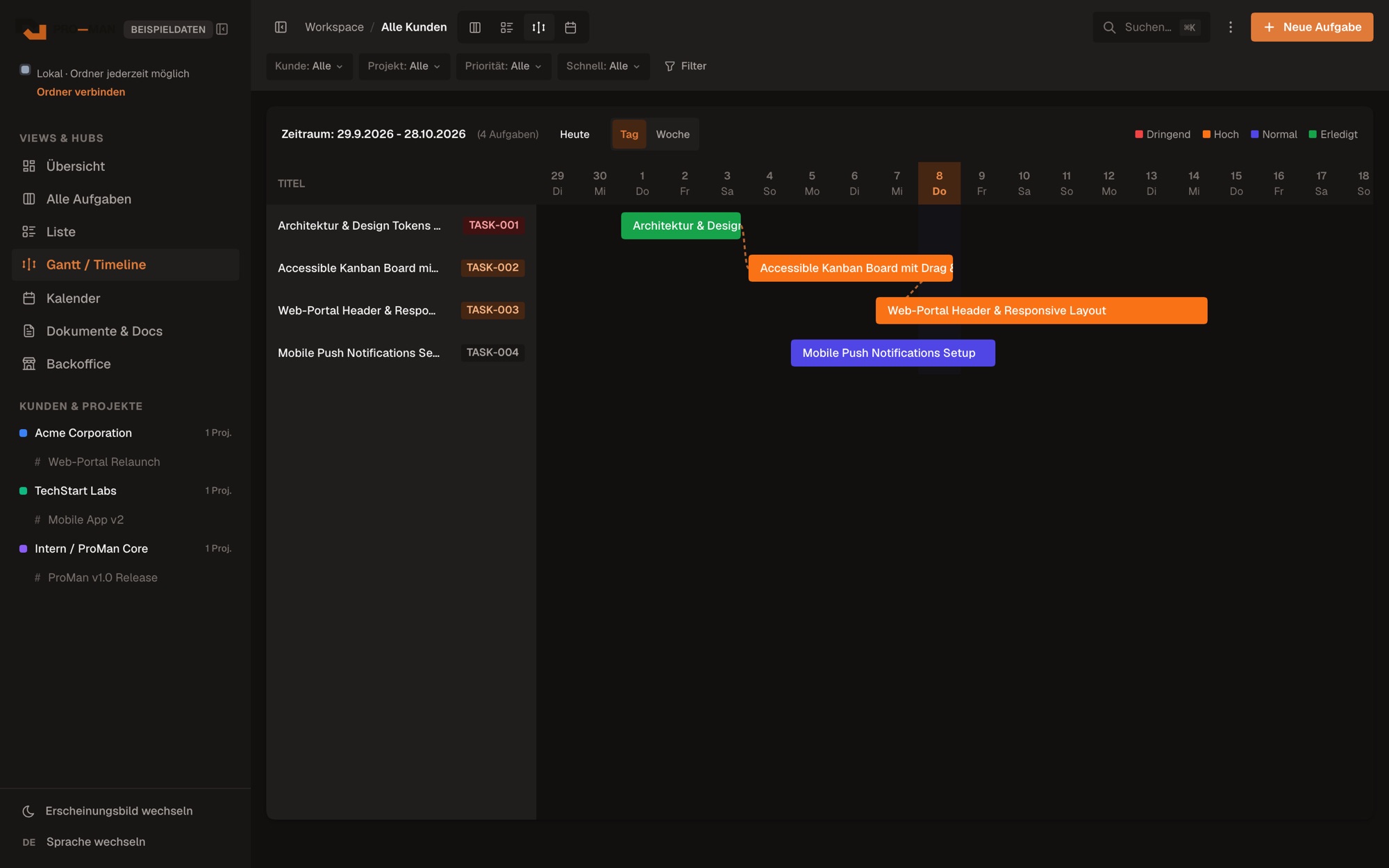Click hash icon beside Web-Portal Relaunch
Viewport: 1389px width, 868px height.
pos(38,462)
